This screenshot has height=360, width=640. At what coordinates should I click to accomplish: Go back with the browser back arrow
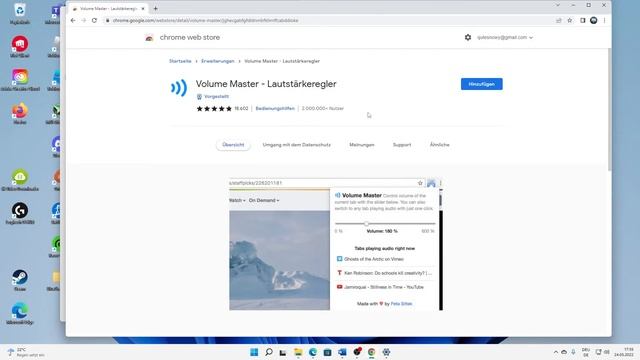[x=73, y=20]
